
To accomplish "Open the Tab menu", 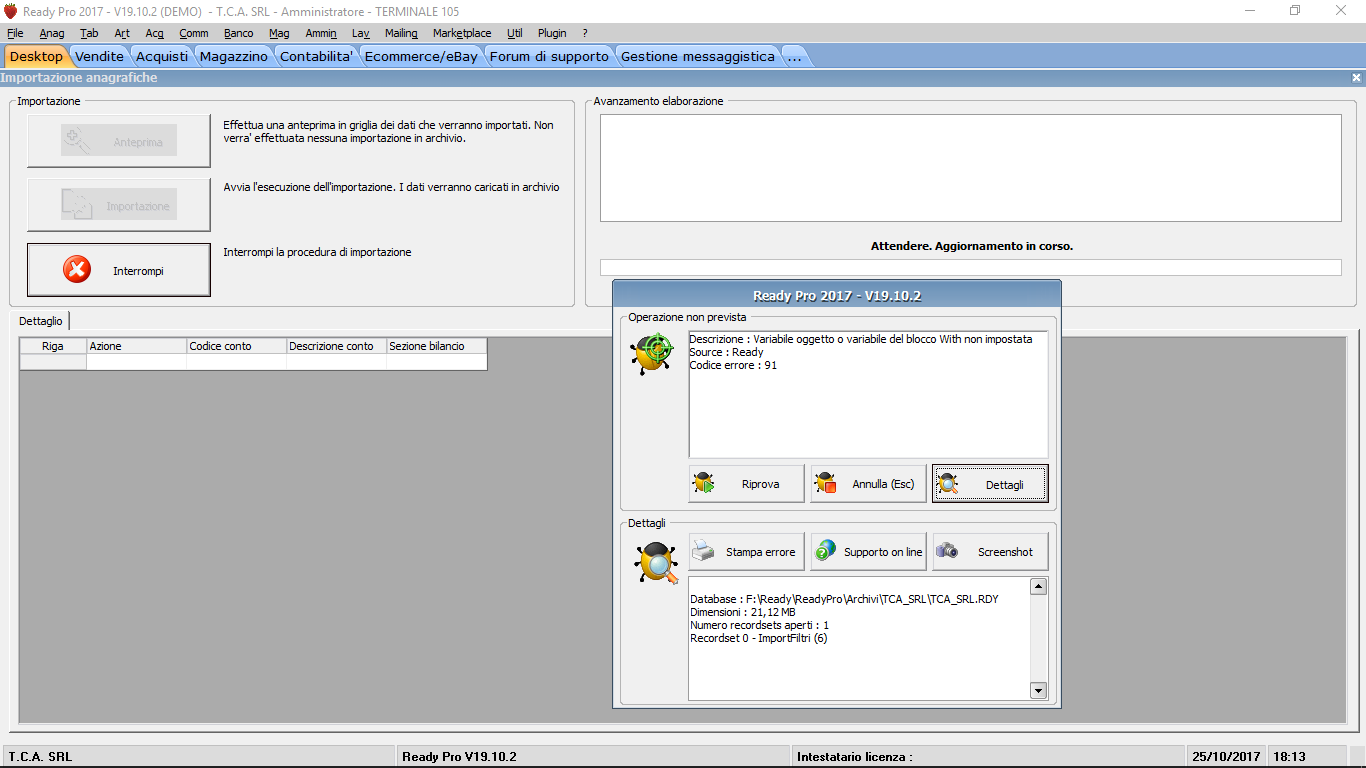I will (x=89, y=33).
